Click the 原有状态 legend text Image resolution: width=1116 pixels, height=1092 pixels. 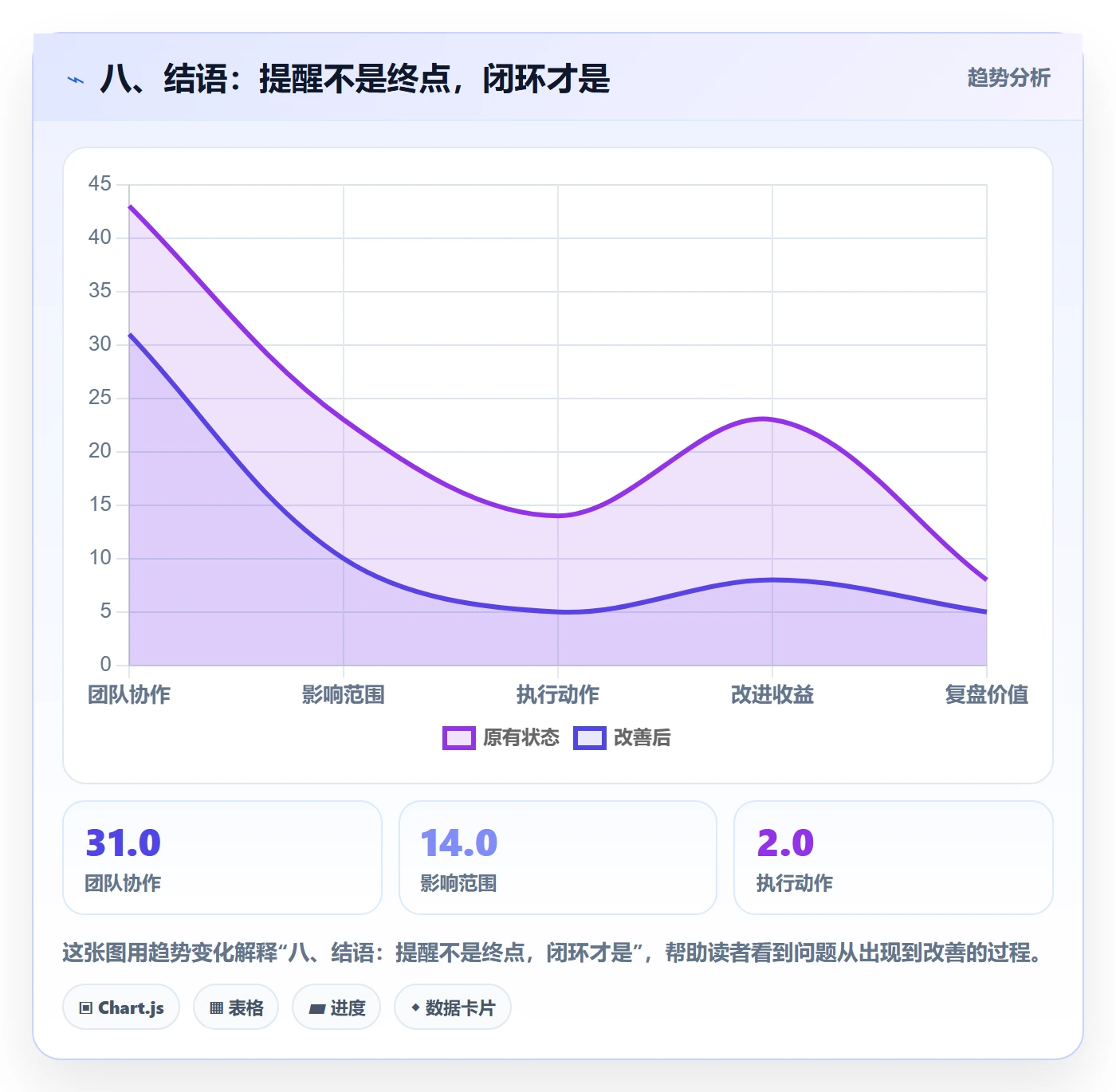(x=521, y=737)
